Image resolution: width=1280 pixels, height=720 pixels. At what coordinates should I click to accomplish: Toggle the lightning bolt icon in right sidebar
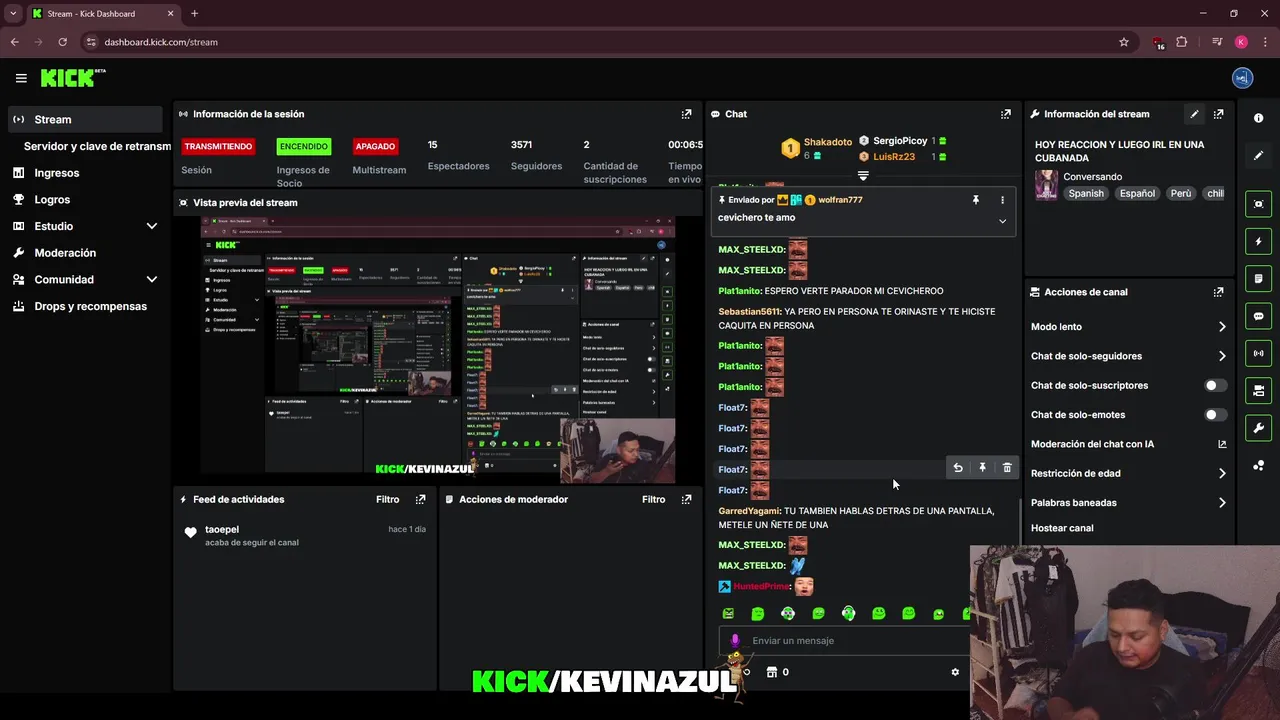point(1258,241)
